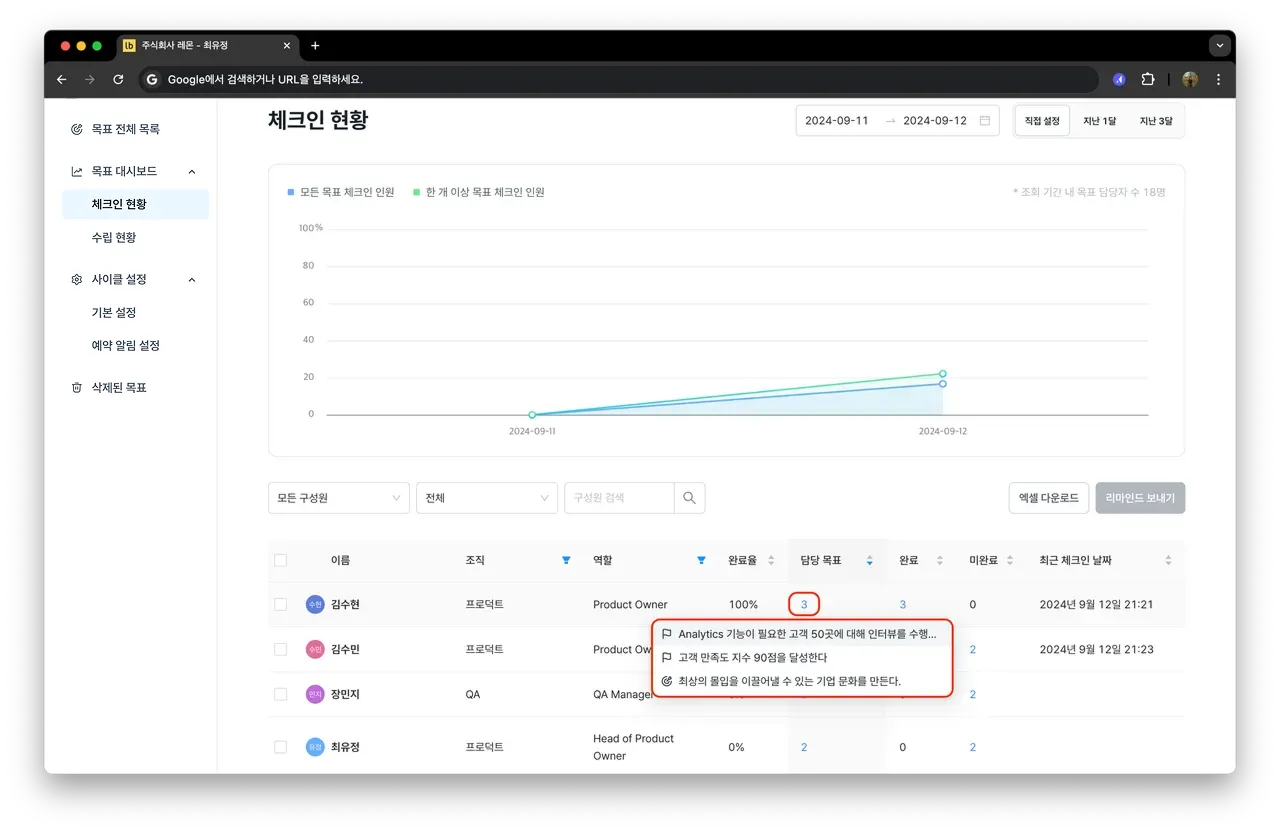Collapse the 목표 대시보드 sidebar section
This screenshot has height=832, width=1280.
point(192,172)
